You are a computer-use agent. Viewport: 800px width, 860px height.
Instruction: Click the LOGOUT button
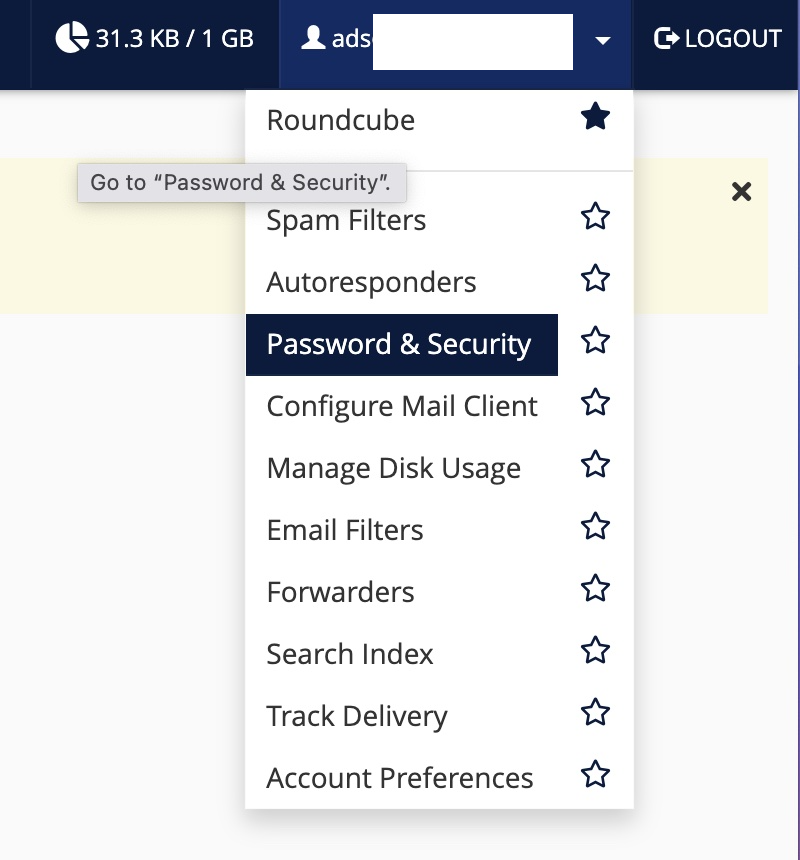tap(717, 40)
